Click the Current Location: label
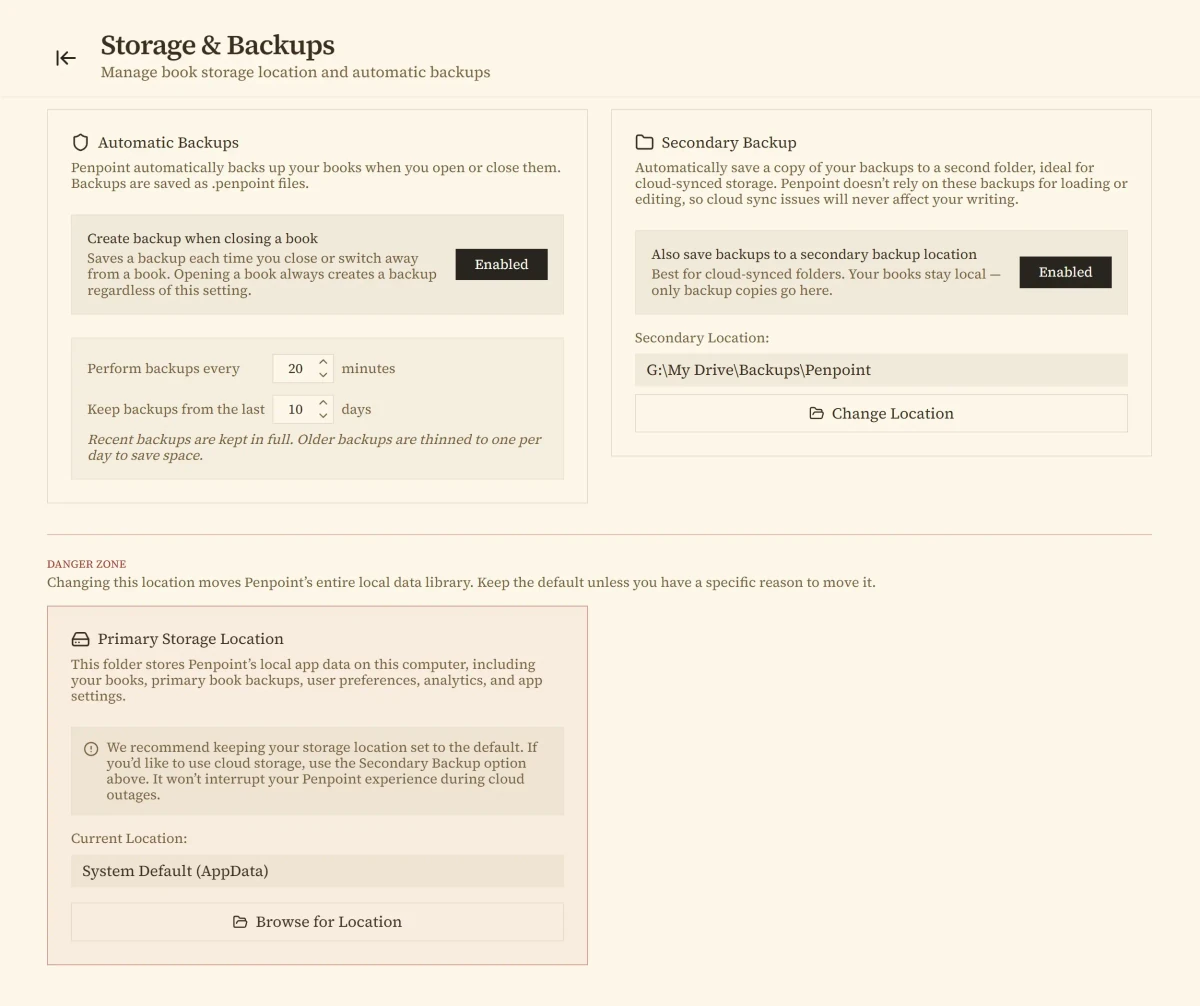 pyautogui.click(x=129, y=838)
